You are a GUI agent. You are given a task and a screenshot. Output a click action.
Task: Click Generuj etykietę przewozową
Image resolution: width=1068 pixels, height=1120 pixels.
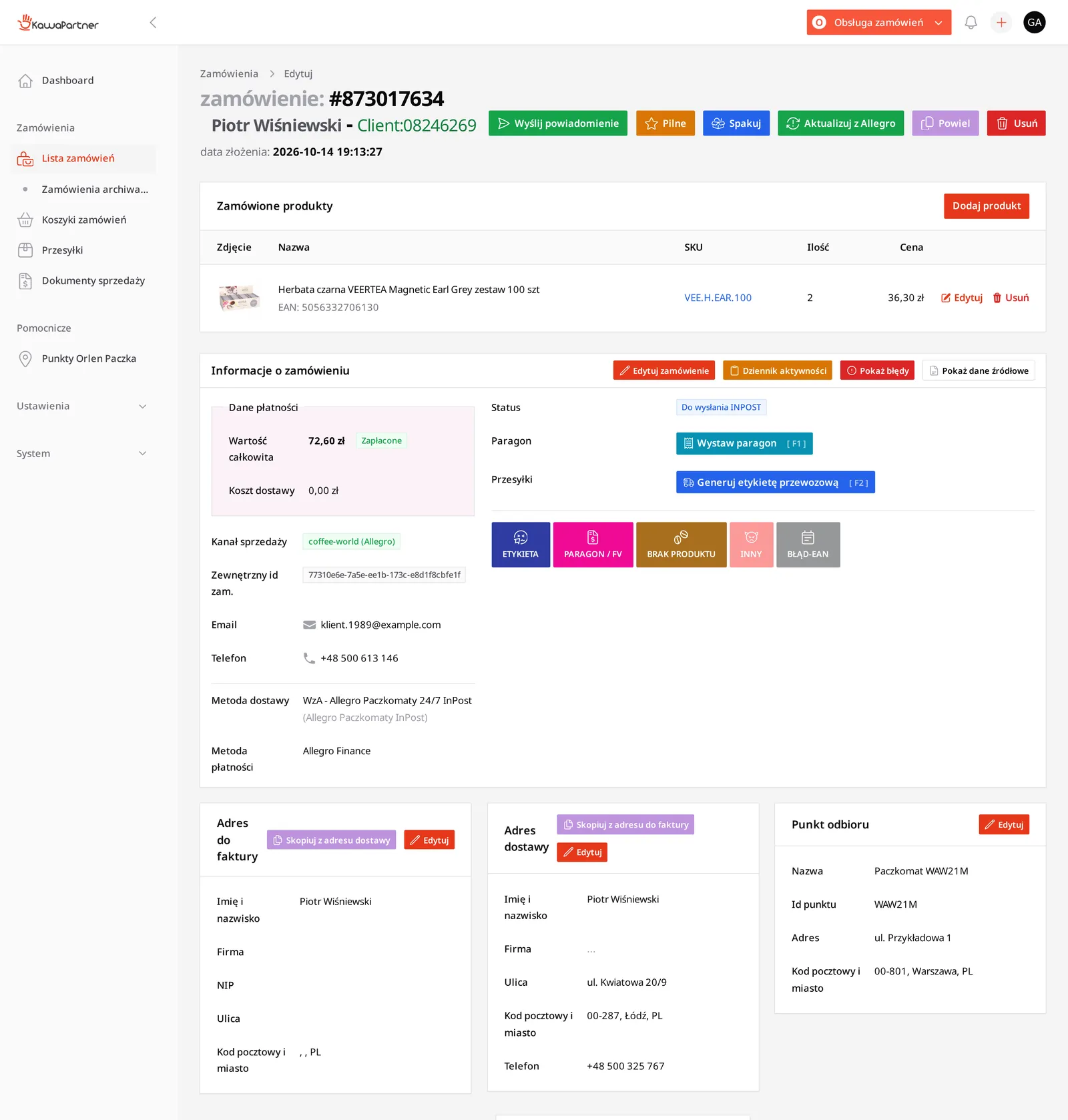pyautogui.click(x=776, y=483)
